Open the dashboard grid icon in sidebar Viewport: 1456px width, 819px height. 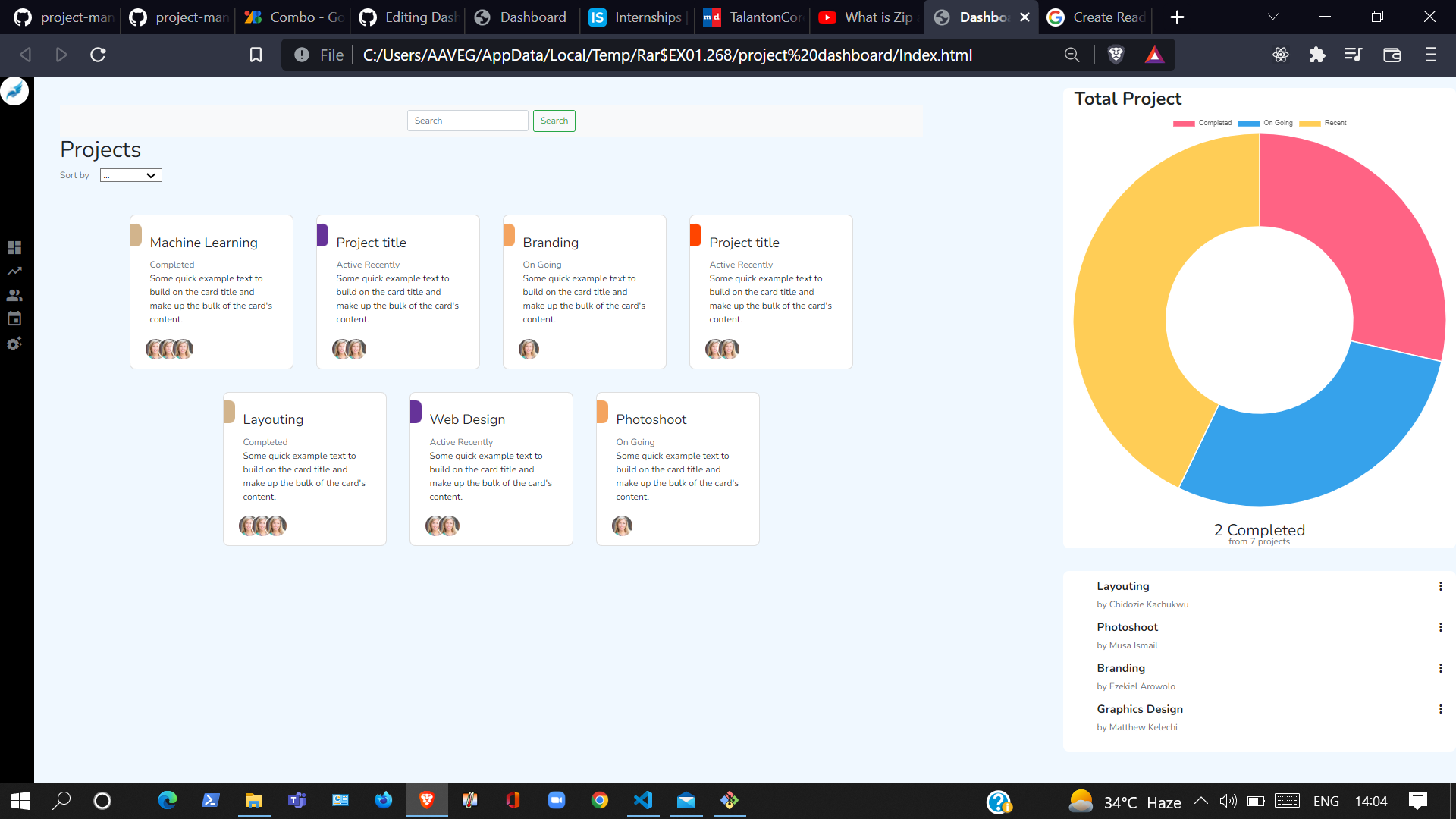click(x=14, y=246)
